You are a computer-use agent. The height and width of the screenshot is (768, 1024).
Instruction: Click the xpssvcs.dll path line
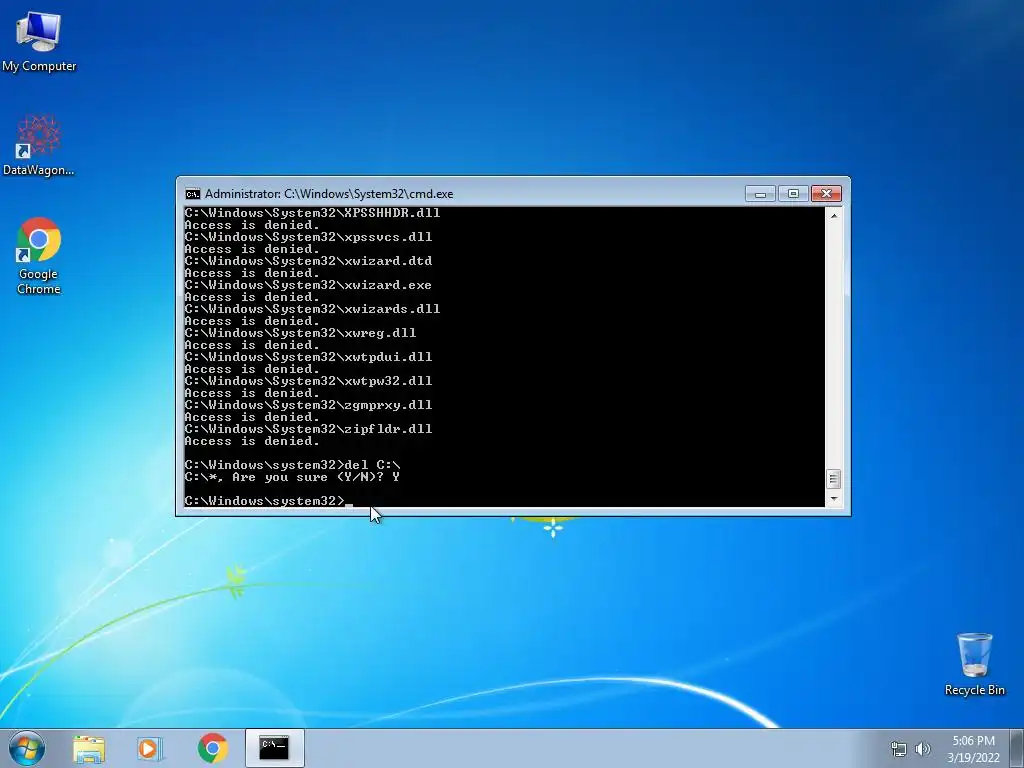click(308, 237)
